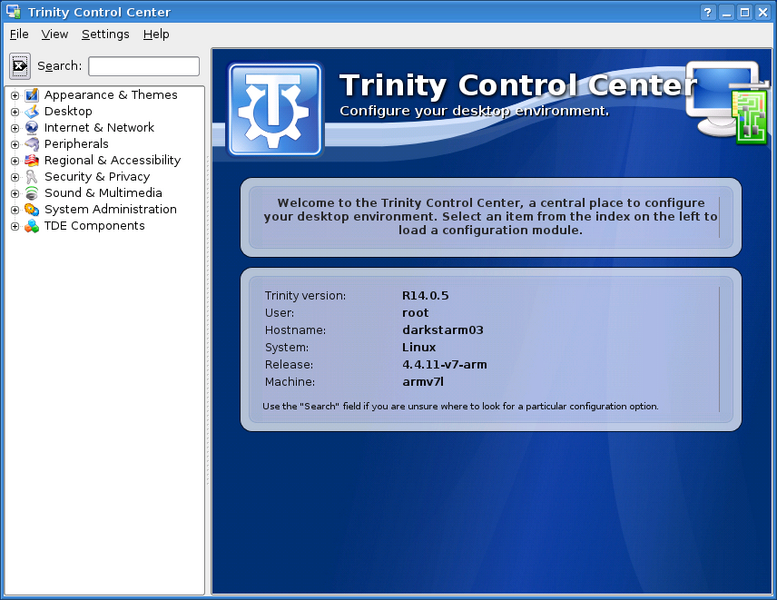Expand the Sound & Multimedia branch

(x=15, y=193)
